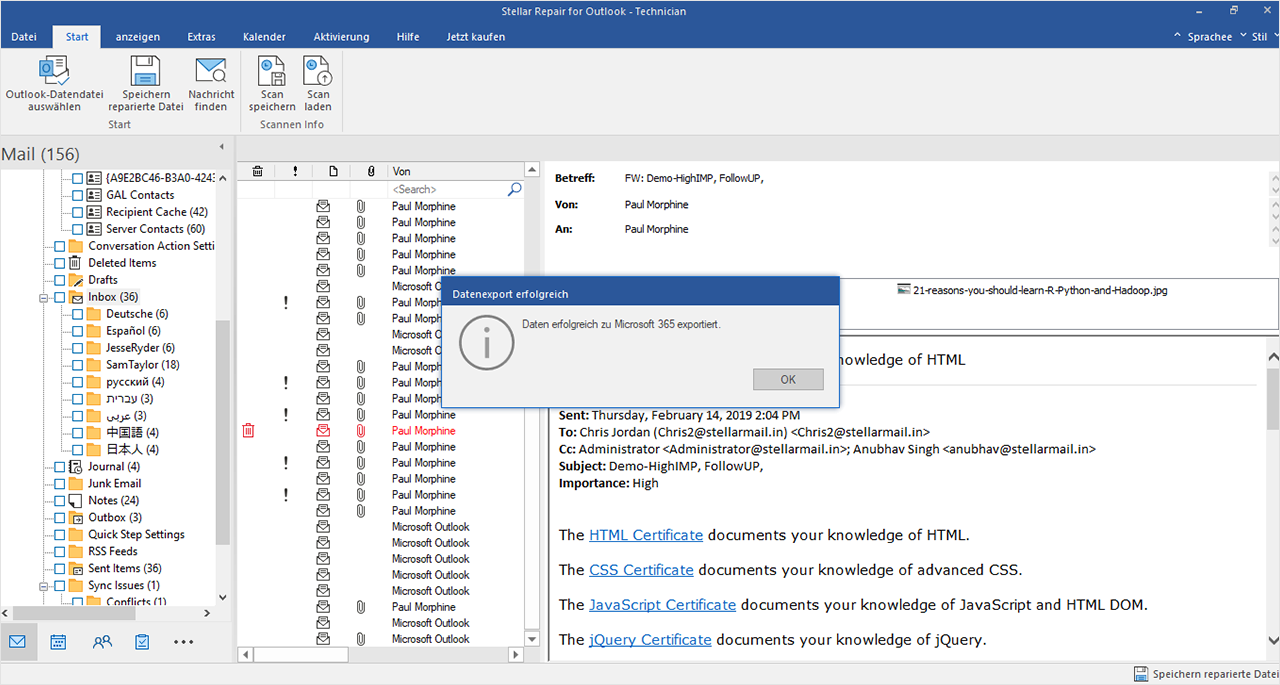Click the Von column header
This screenshot has height=685, width=1280.
point(456,171)
